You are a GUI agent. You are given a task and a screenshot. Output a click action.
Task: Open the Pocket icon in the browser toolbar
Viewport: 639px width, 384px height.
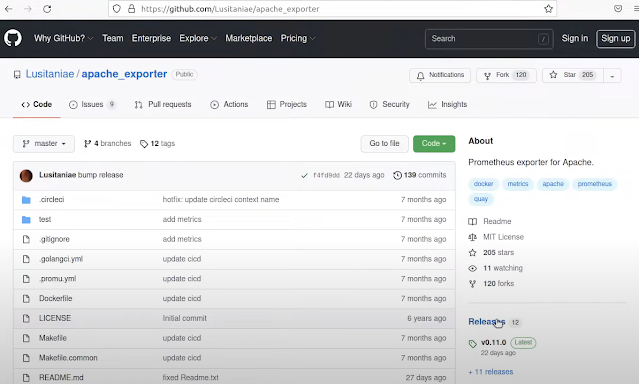point(618,9)
